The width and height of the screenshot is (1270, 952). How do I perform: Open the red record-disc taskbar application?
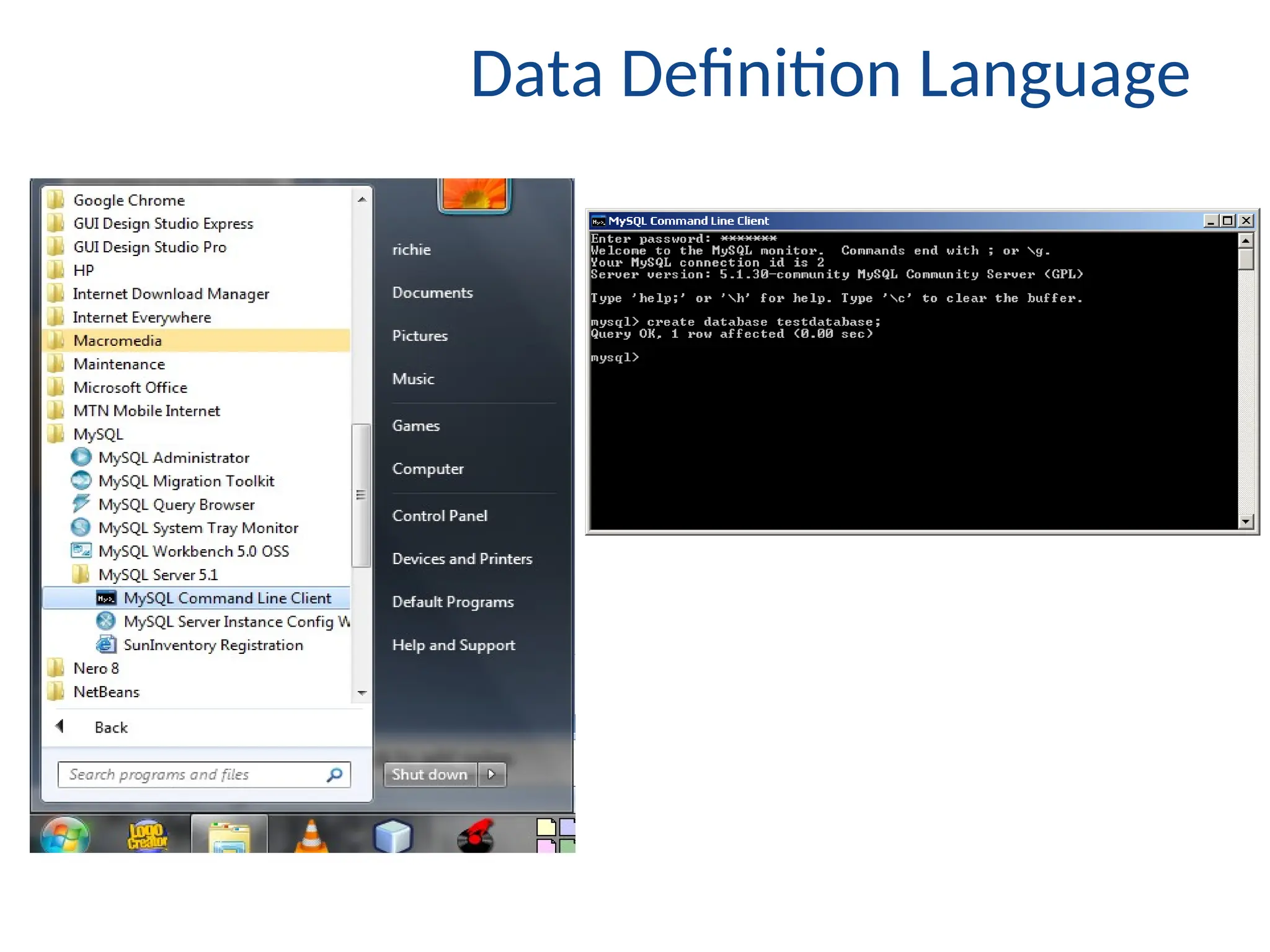[x=476, y=835]
